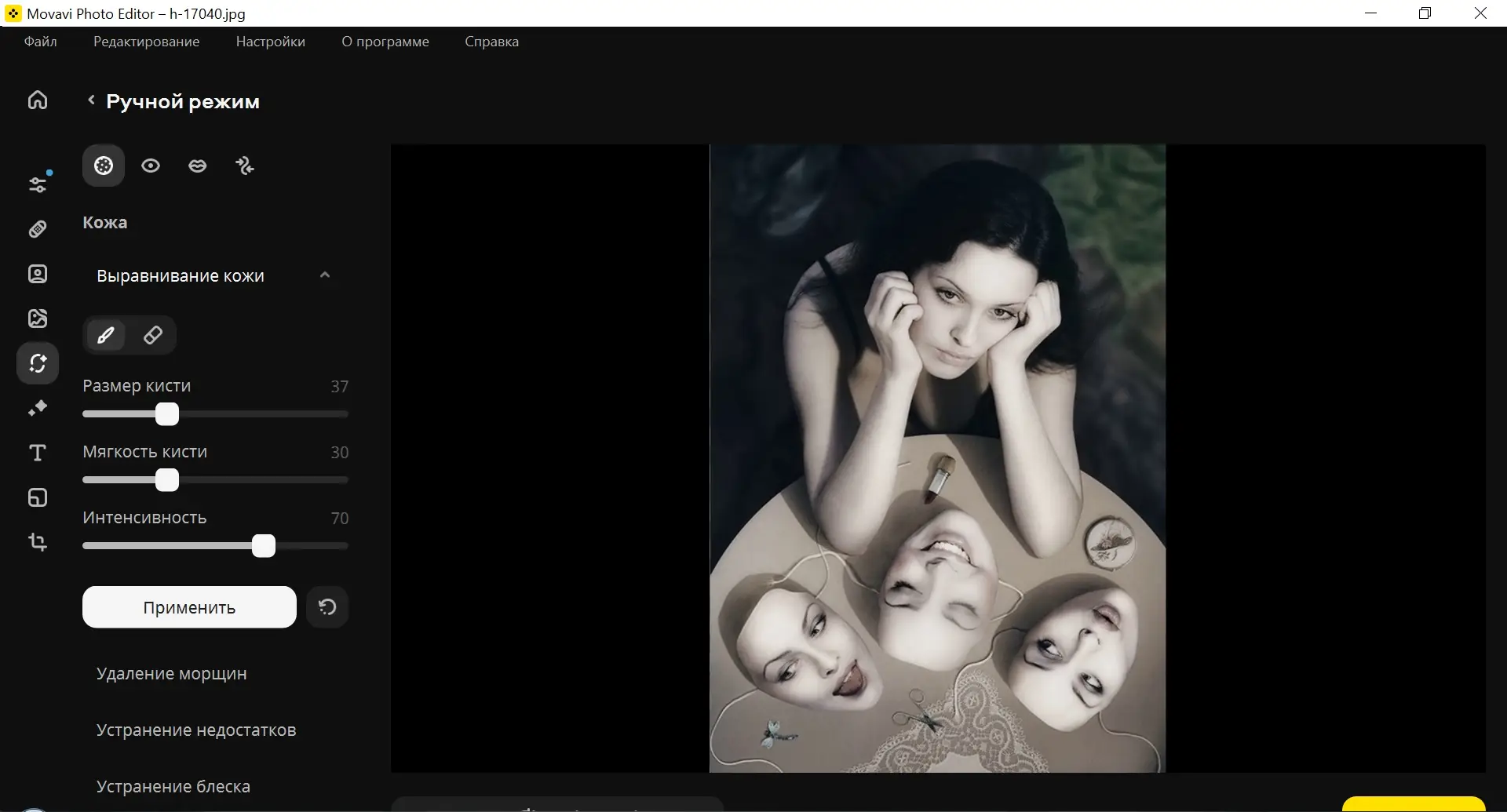Activate the brush drawing mode
The height and width of the screenshot is (812, 1507).
(x=106, y=336)
